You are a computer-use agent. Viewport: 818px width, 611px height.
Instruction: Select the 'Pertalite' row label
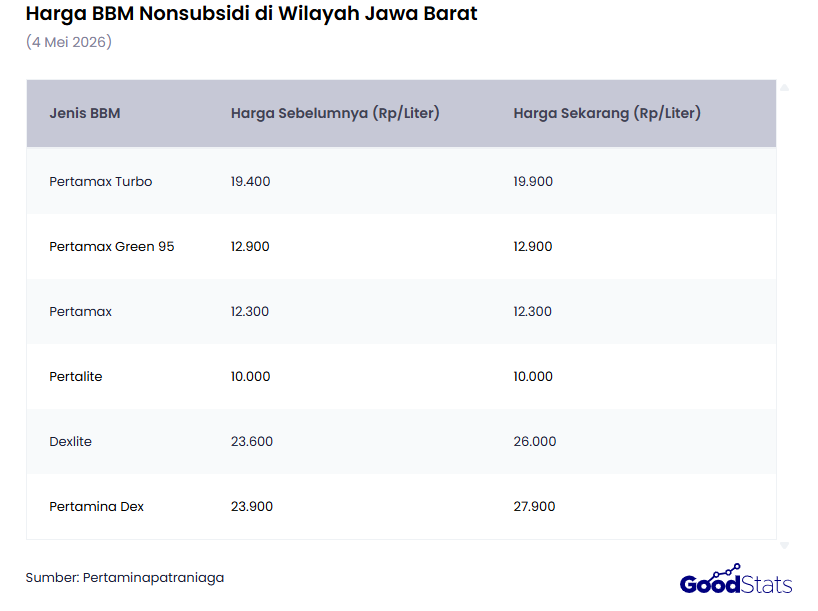point(76,376)
